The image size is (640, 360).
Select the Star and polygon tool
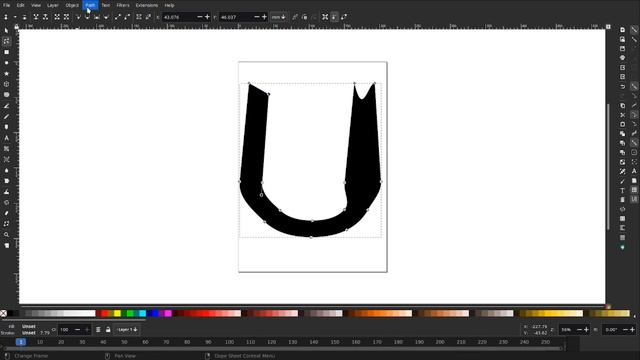(6, 73)
